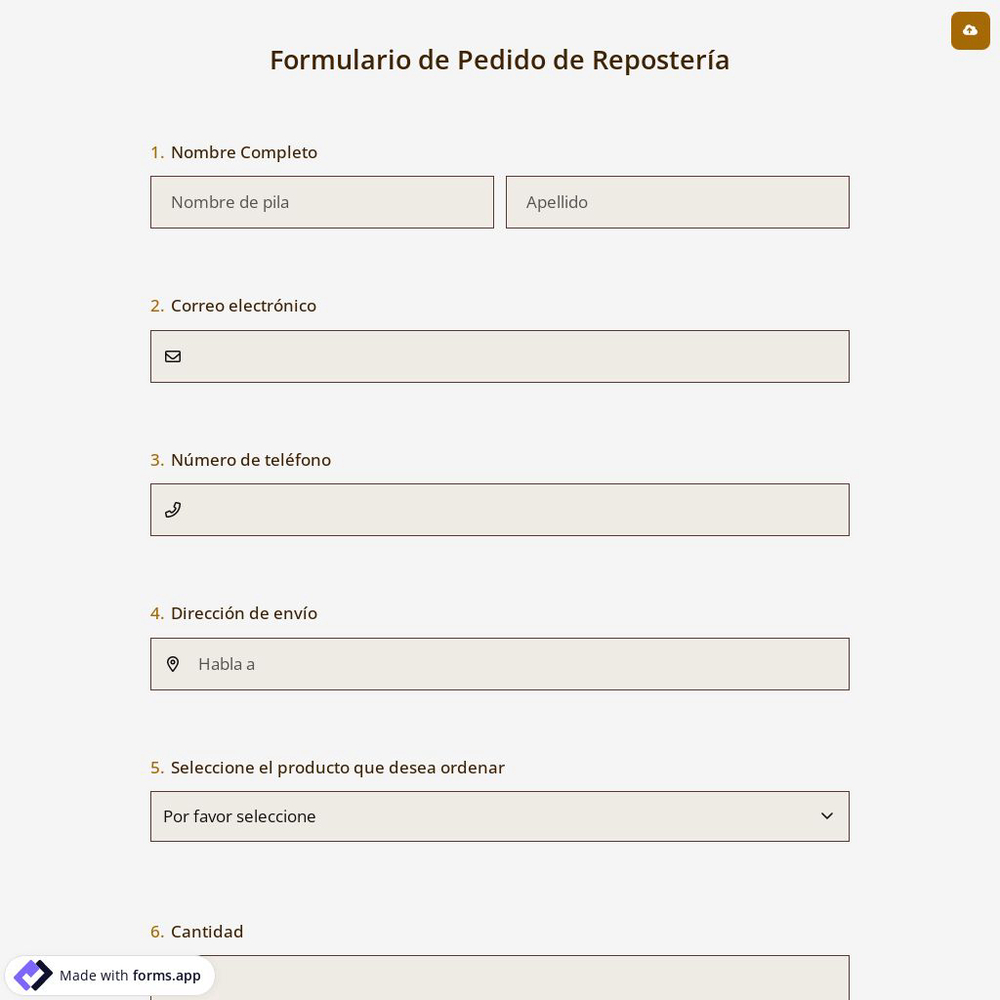Image resolution: width=1000 pixels, height=1000 pixels.
Task: Click the 'Nombre Completo' question label
Action: coord(244,152)
